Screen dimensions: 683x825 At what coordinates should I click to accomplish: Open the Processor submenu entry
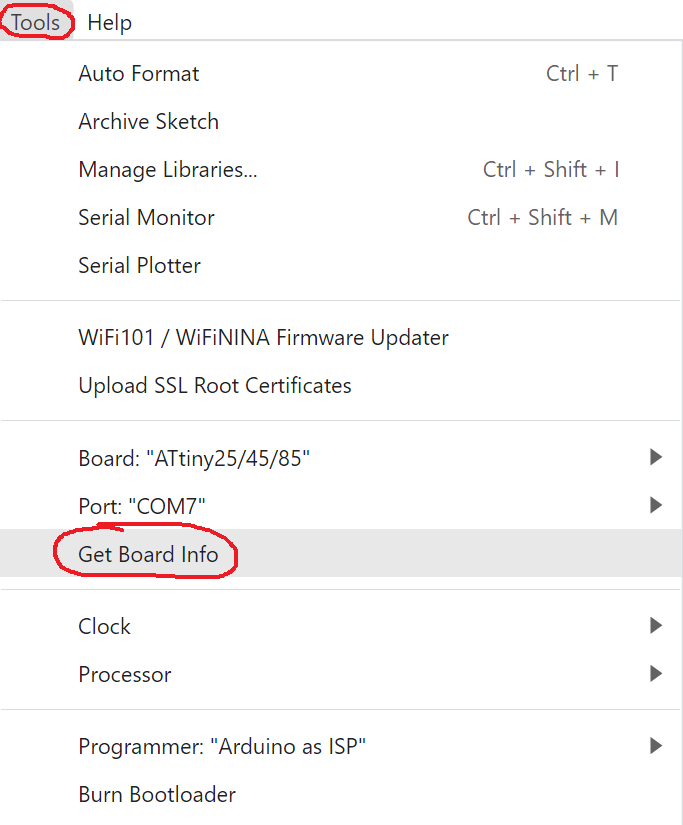click(x=125, y=675)
